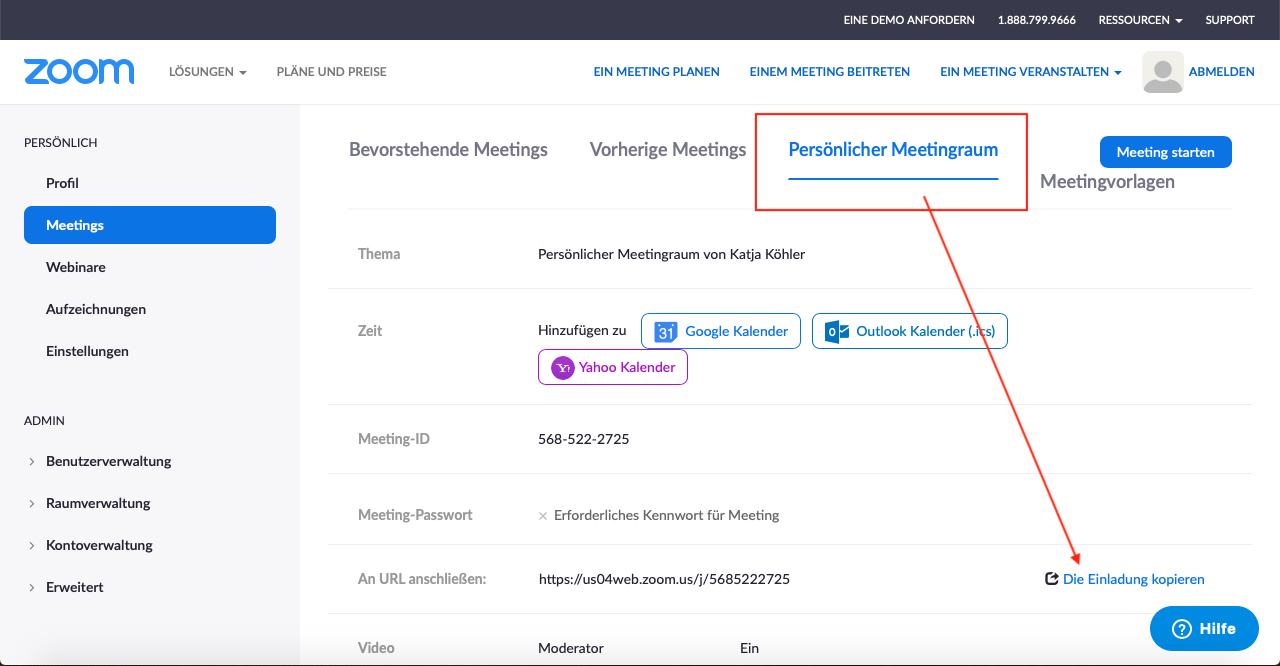This screenshot has width=1280, height=666.
Task: Click Die Einladung kopieren link
Action: [x=1133, y=579]
